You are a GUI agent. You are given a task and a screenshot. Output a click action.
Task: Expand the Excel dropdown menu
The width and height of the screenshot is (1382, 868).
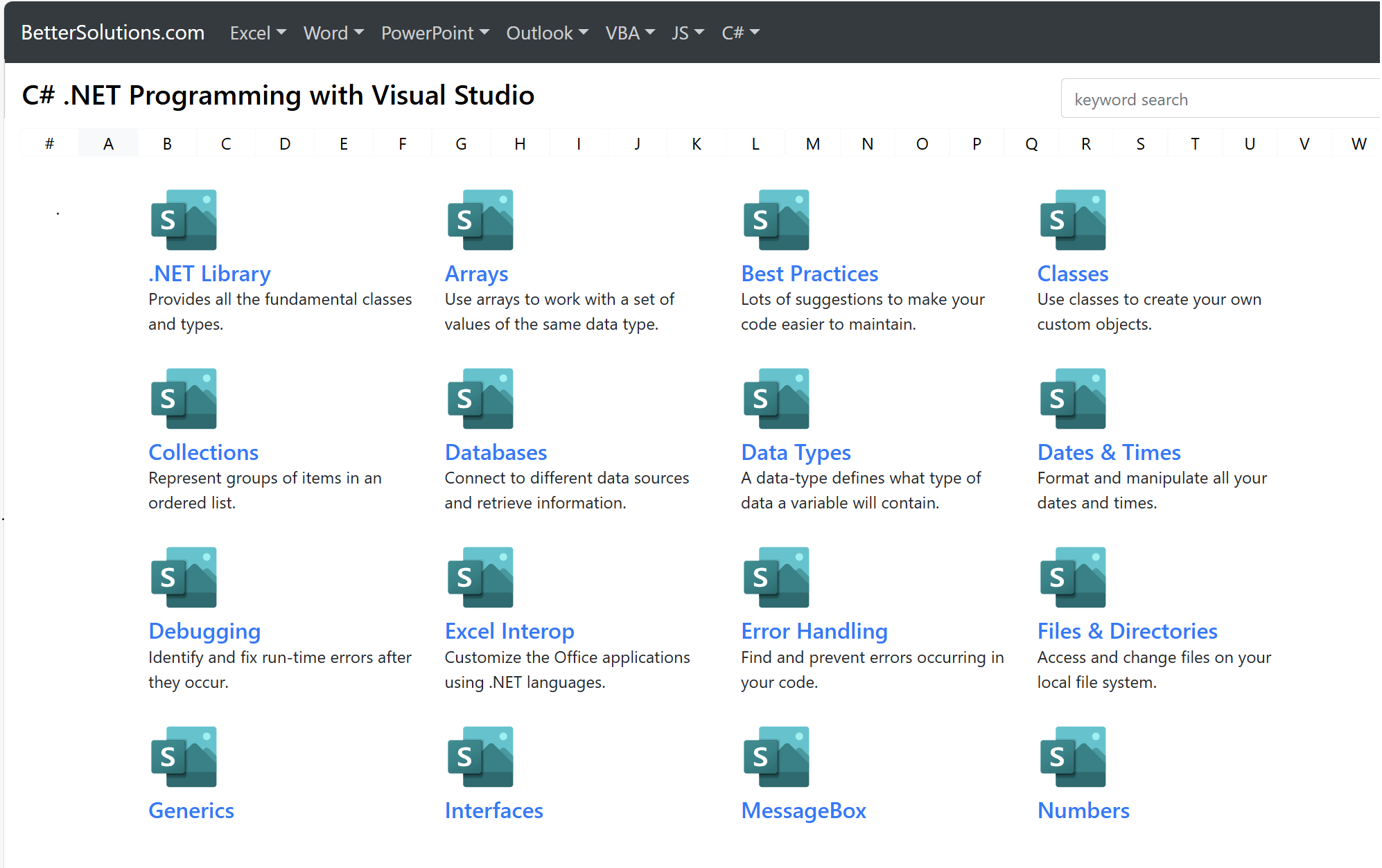(258, 33)
